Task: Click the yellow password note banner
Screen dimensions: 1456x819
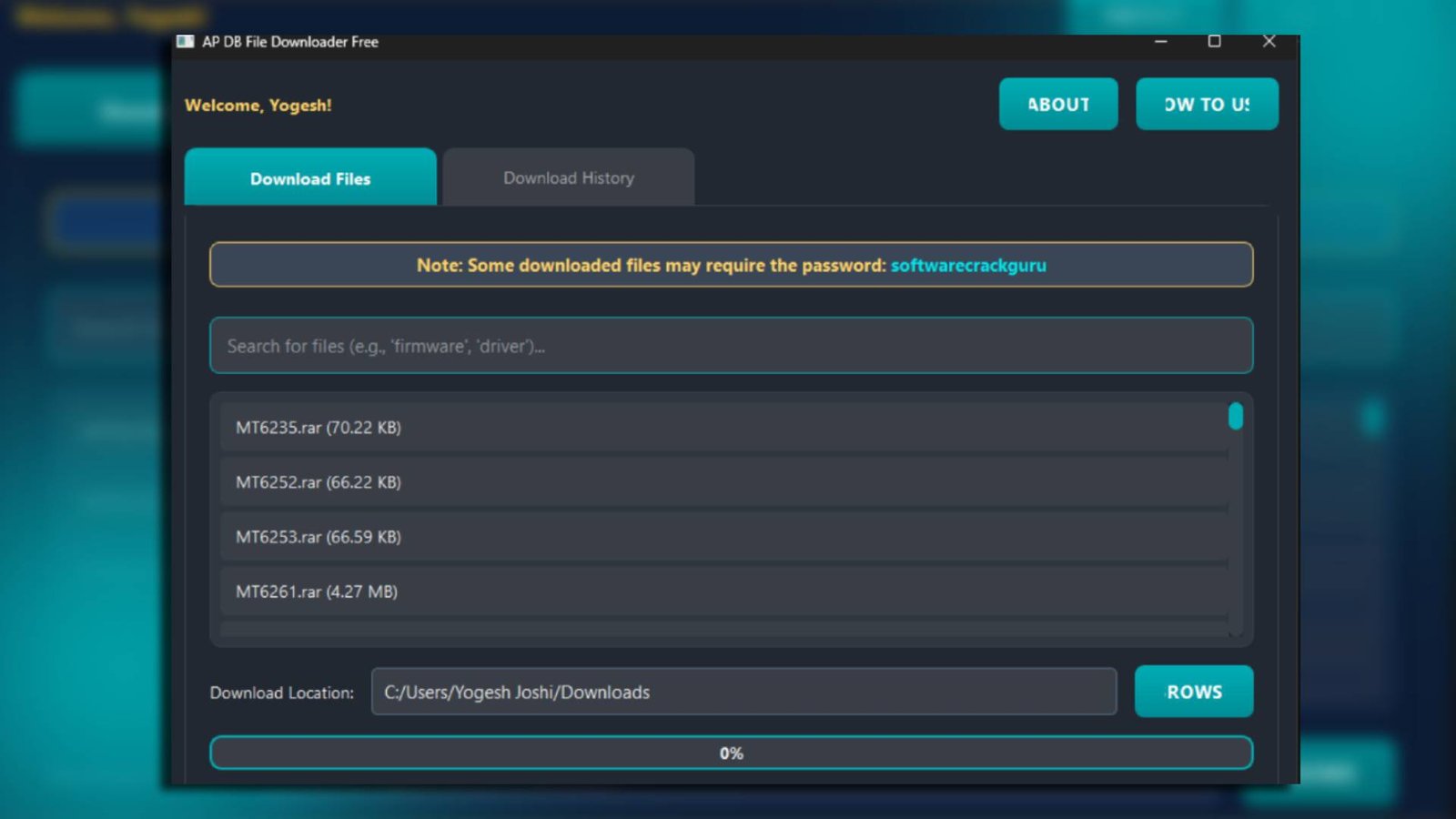Action: [731, 265]
